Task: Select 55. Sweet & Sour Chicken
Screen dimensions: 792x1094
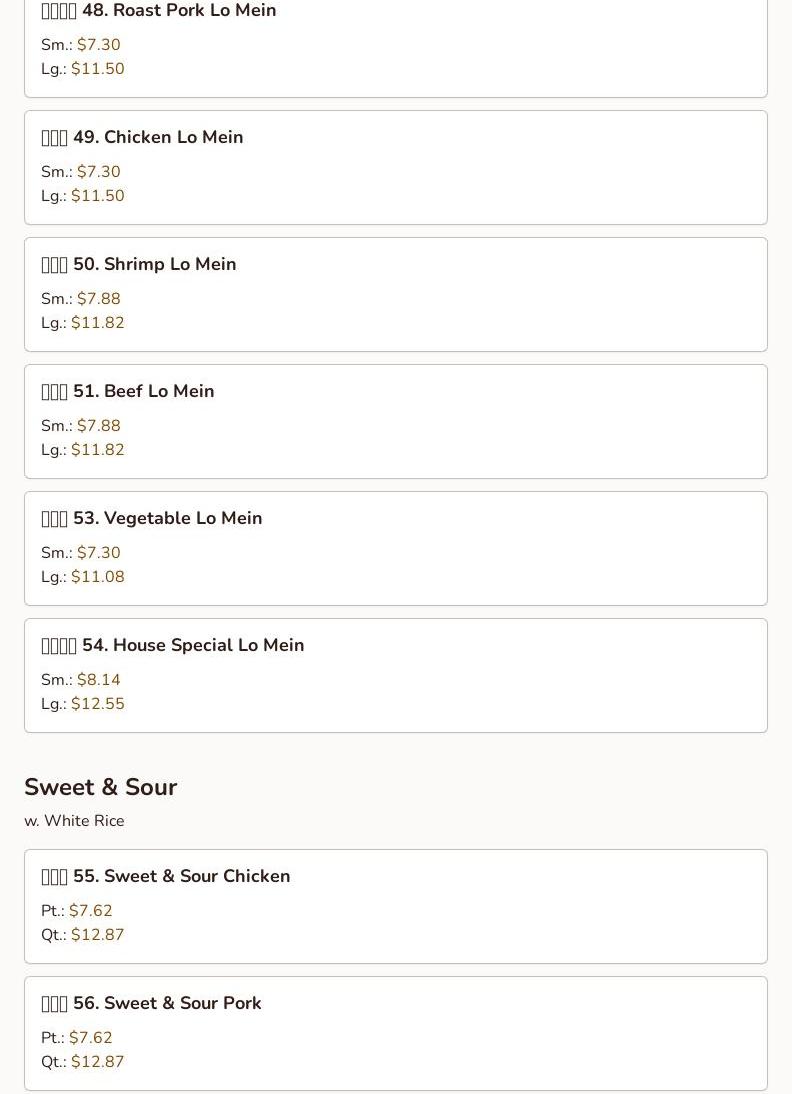Action: point(396,906)
